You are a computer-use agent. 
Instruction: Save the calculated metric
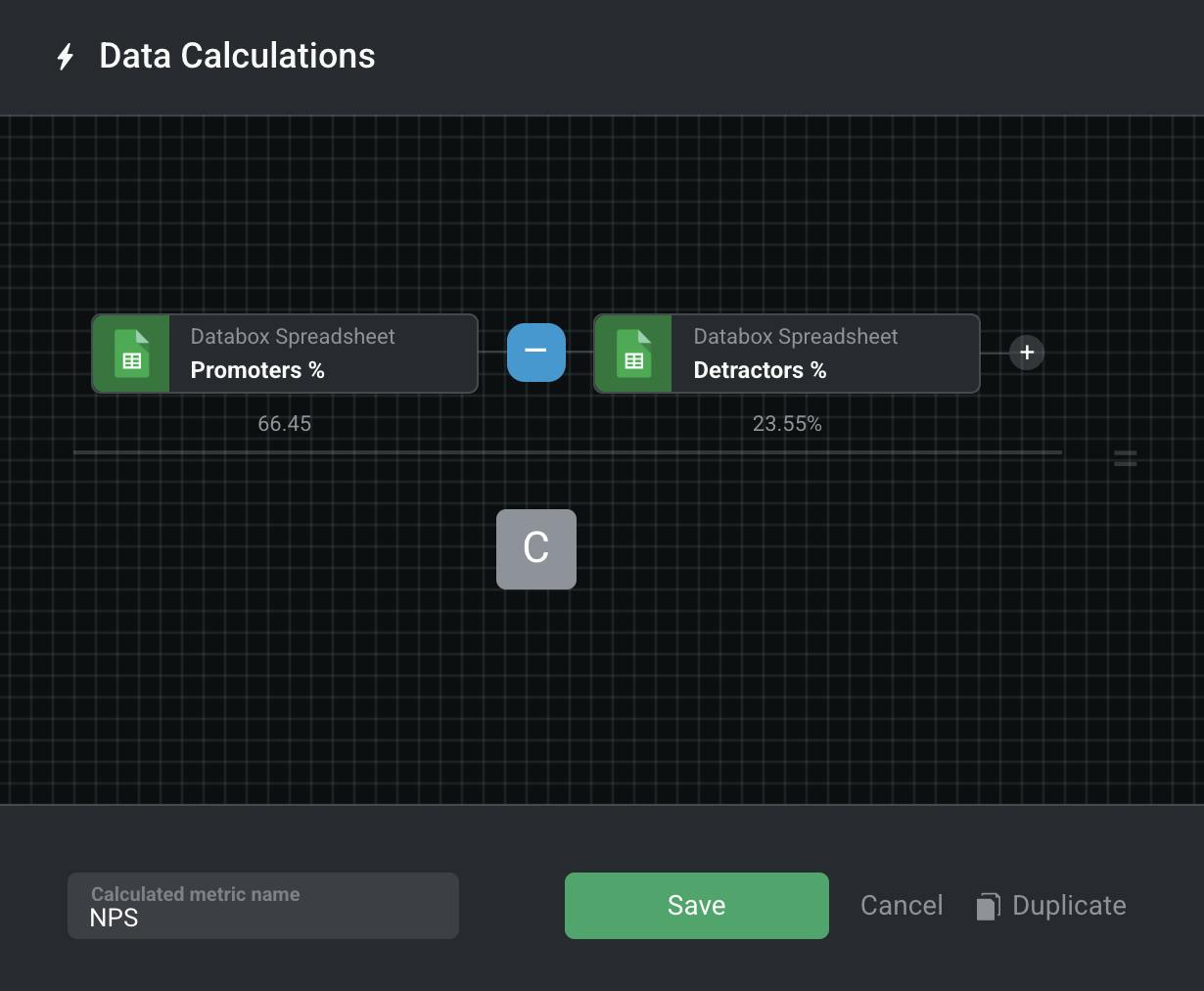point(697,906)
